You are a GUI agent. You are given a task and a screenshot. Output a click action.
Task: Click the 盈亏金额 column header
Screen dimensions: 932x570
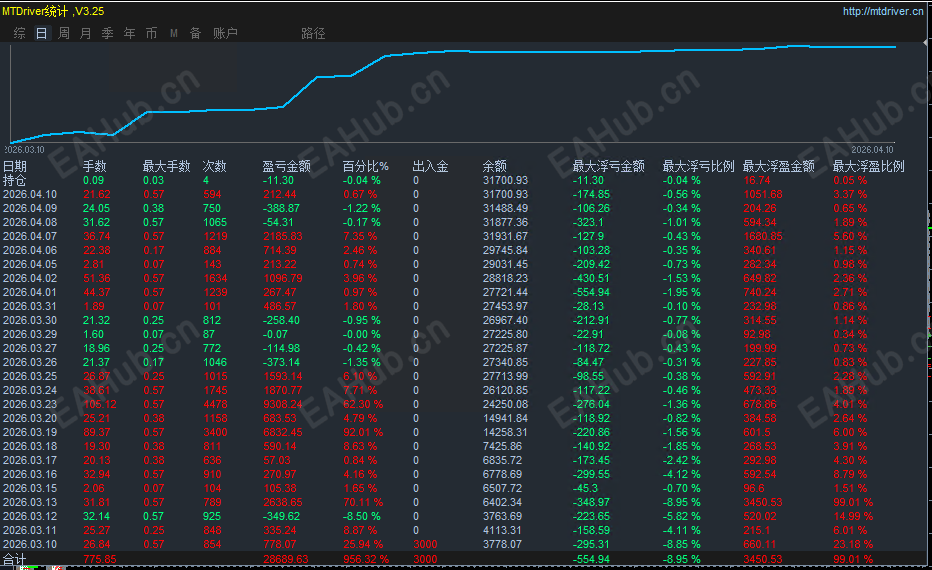[x=286, y=166]
